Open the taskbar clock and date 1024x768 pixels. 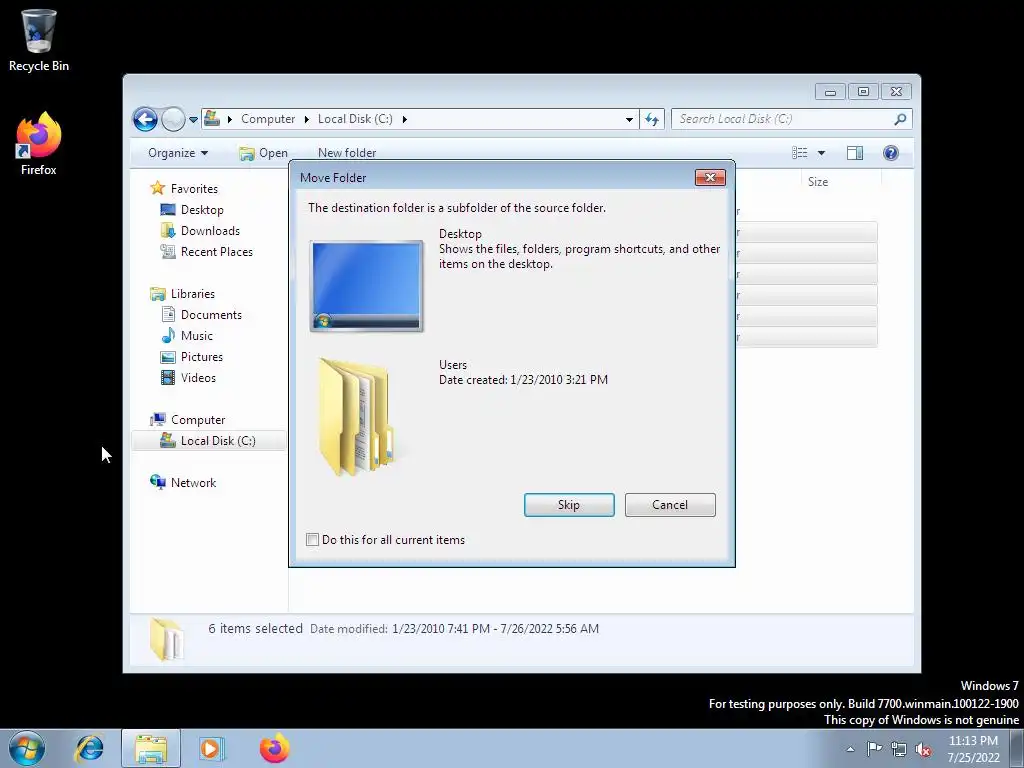[973, 749]
